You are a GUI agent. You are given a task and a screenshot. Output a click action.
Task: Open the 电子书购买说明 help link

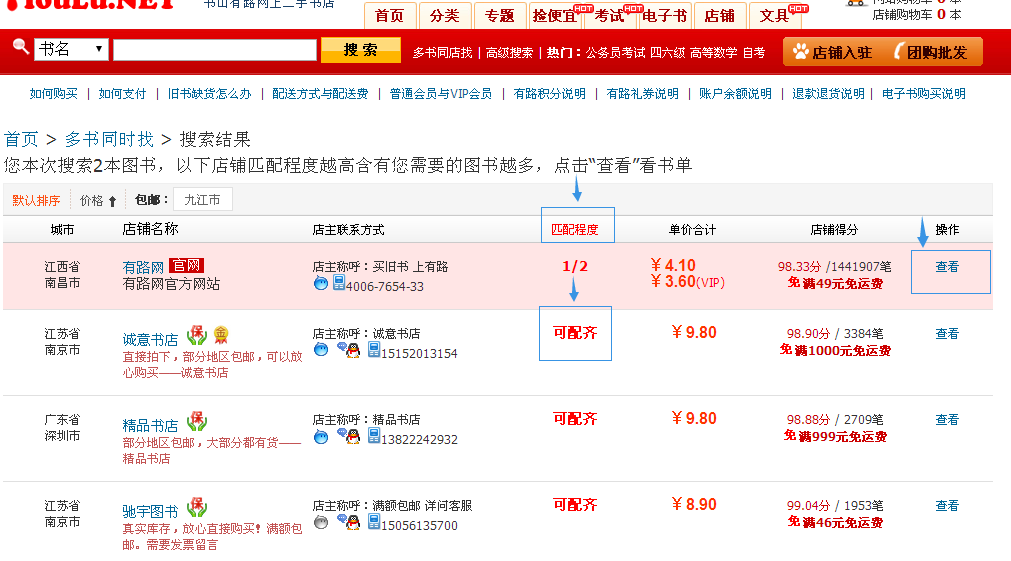pos(923,94)
